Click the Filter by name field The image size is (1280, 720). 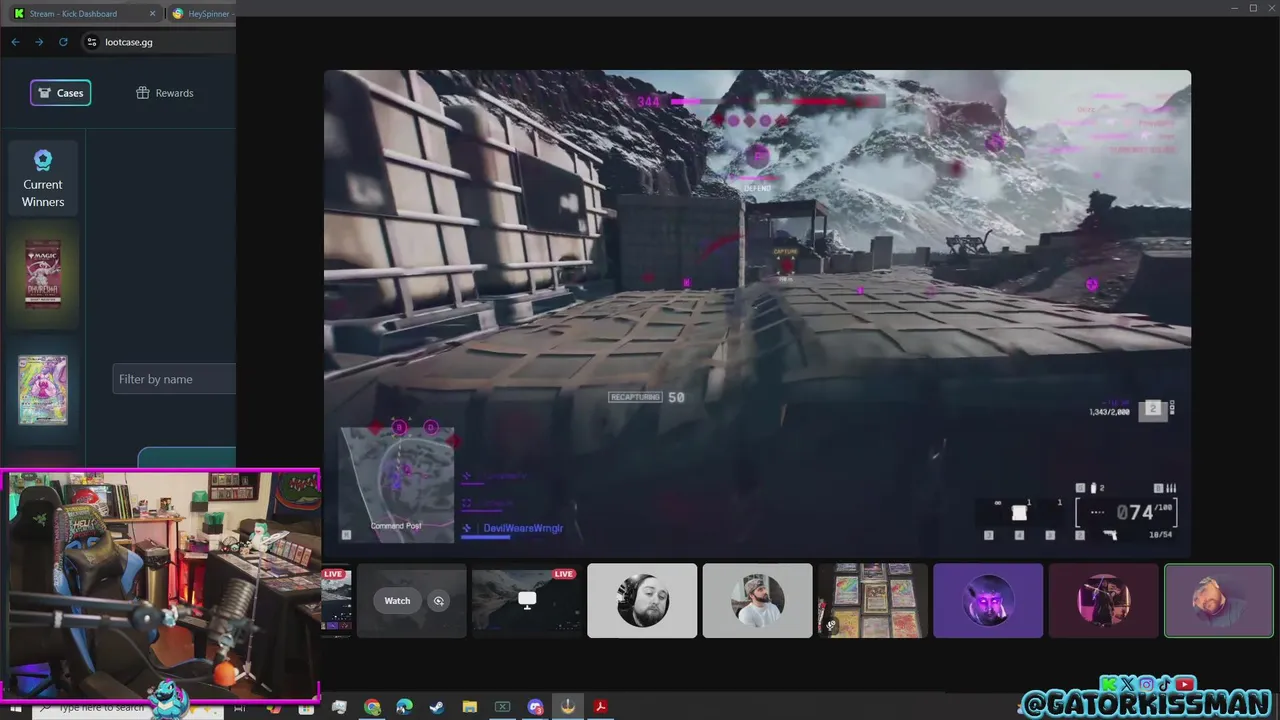click(174, 379)
